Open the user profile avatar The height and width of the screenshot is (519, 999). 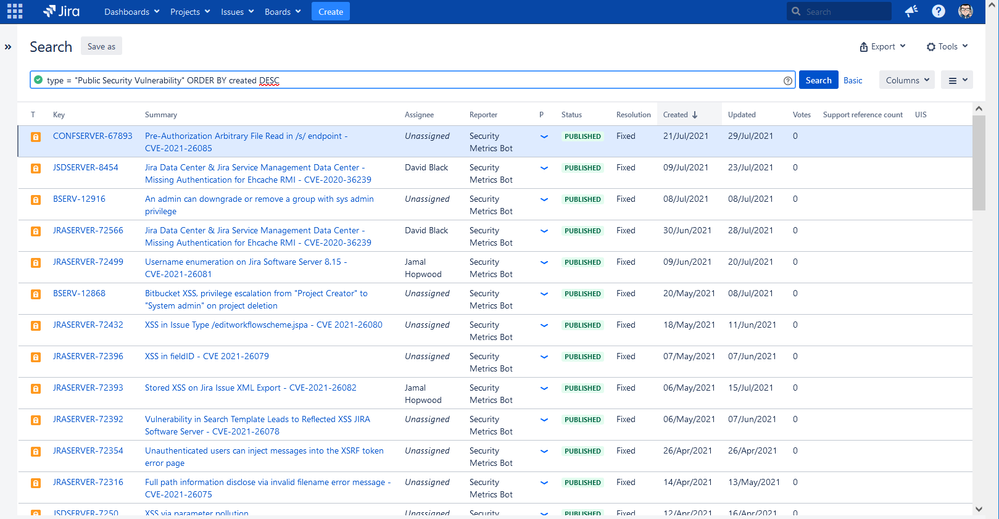pos(966,11)
